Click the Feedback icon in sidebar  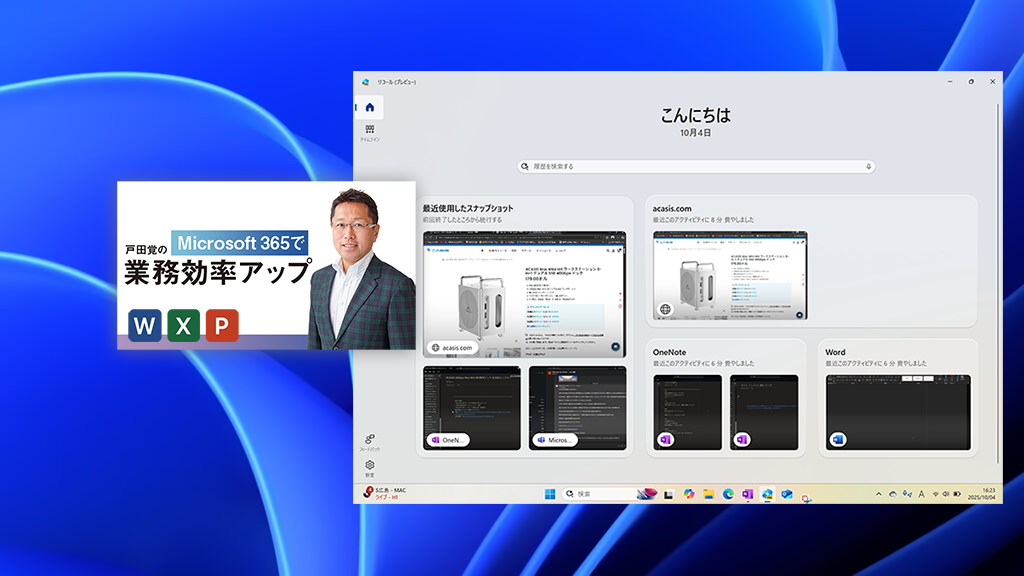369,442
